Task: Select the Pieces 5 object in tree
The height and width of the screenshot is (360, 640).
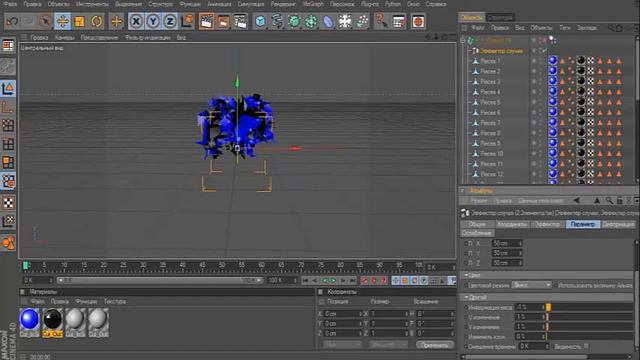Action: (490, 102)
